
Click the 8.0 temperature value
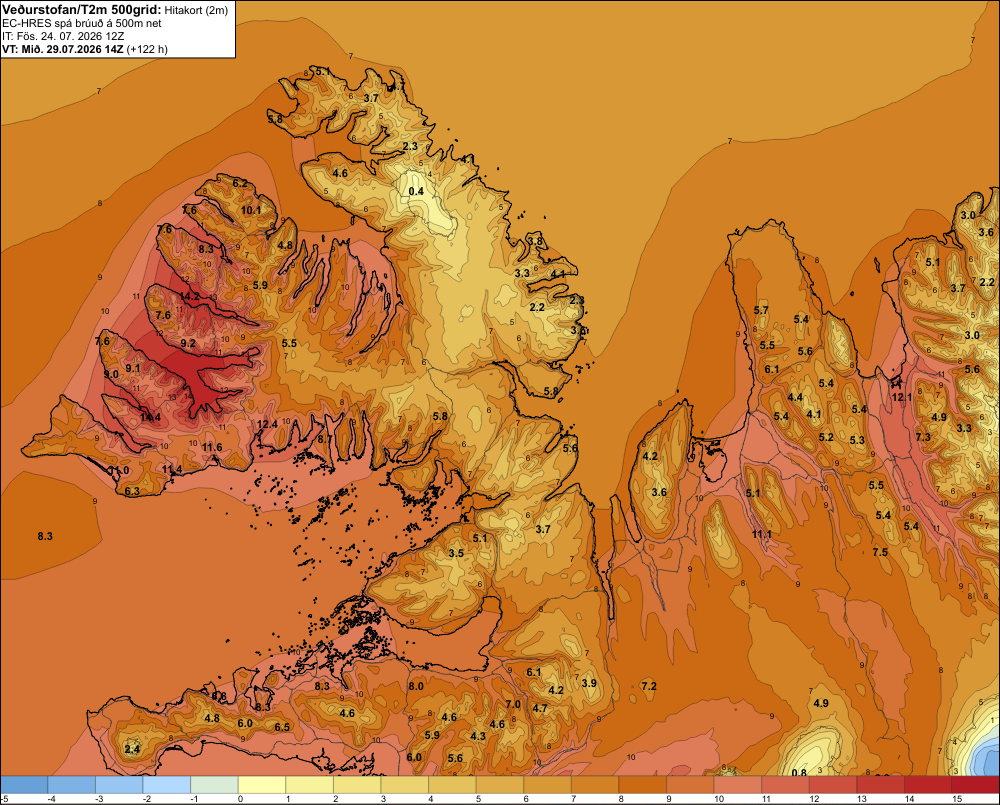pos(416,686)
